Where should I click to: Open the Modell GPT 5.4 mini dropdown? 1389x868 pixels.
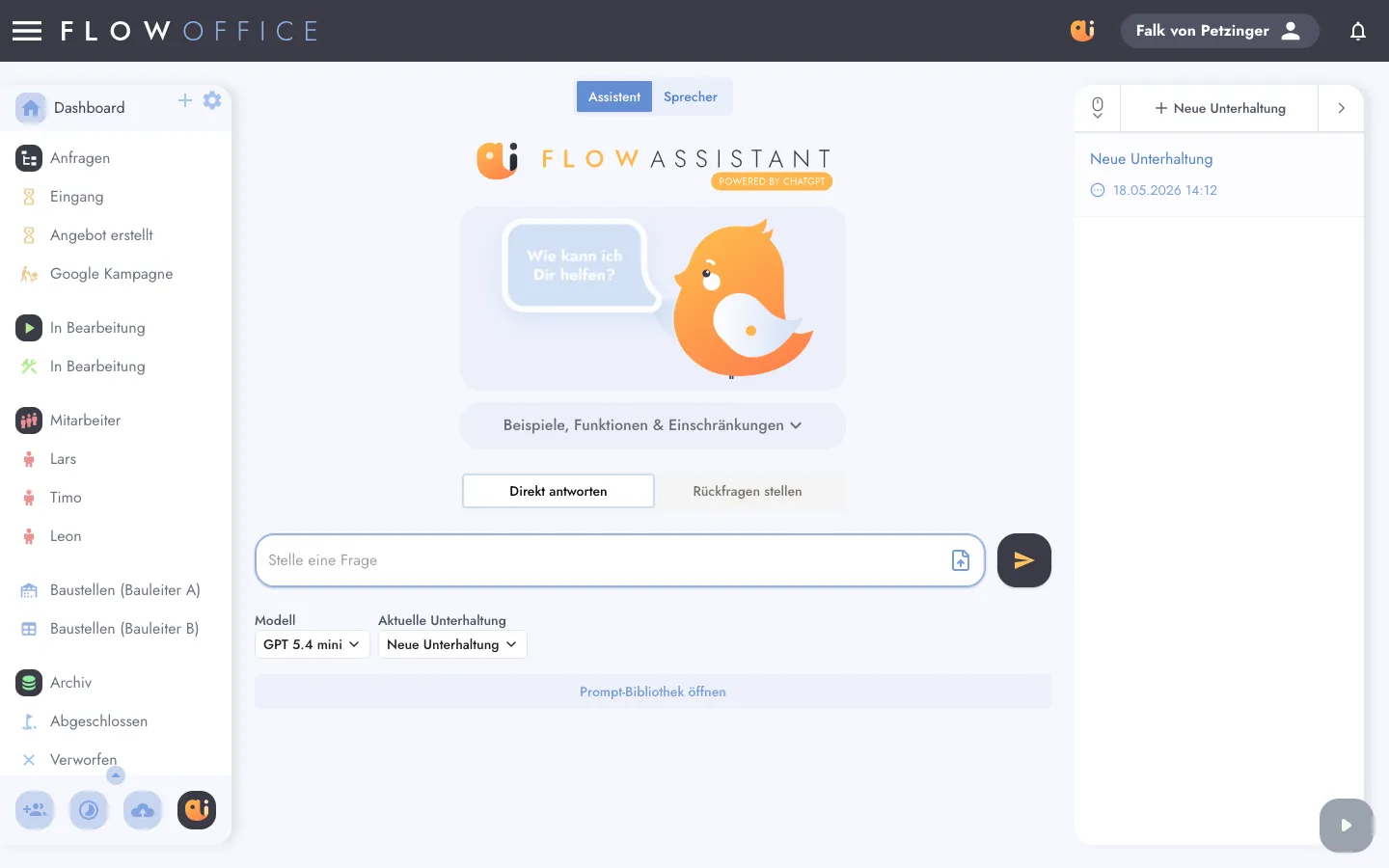click(312, 644)
